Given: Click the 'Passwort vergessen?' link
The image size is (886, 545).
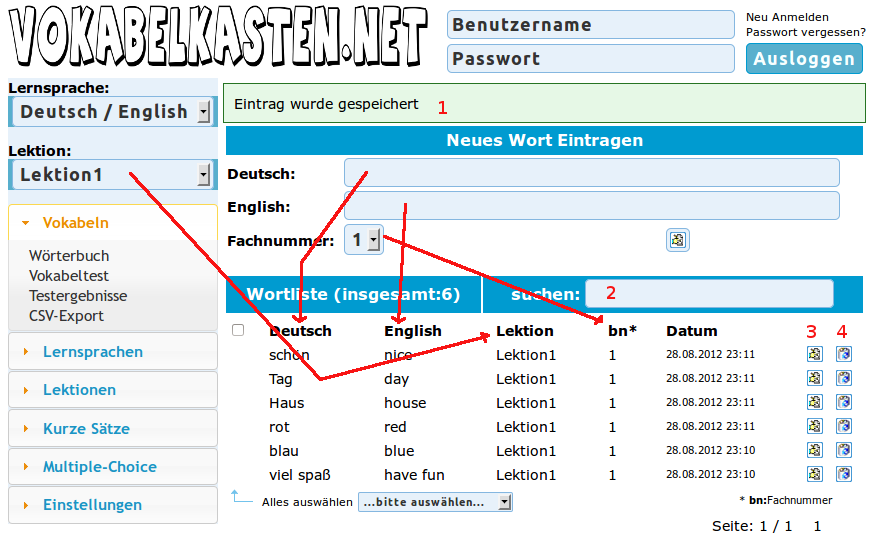Looking at the screenshot, I should [x=805, y=32].
